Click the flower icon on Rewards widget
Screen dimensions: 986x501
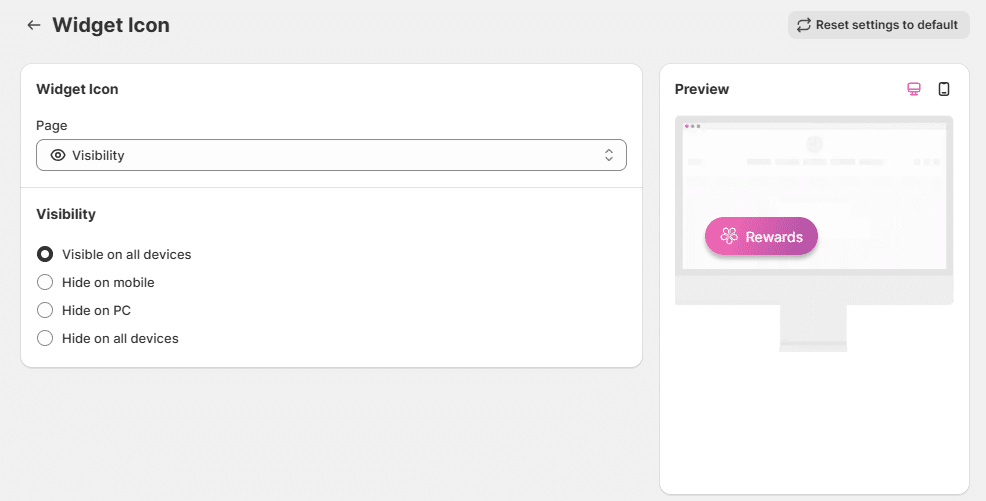coord(729,236)
